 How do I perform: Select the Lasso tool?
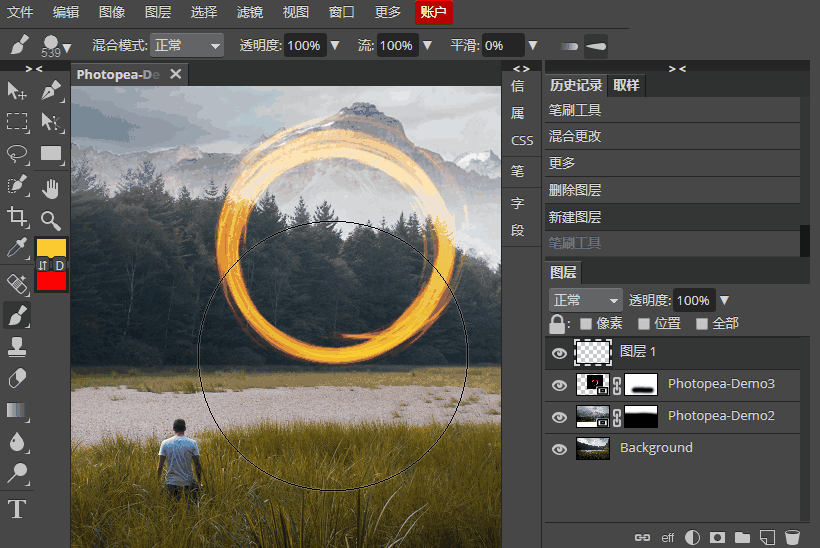17,154
